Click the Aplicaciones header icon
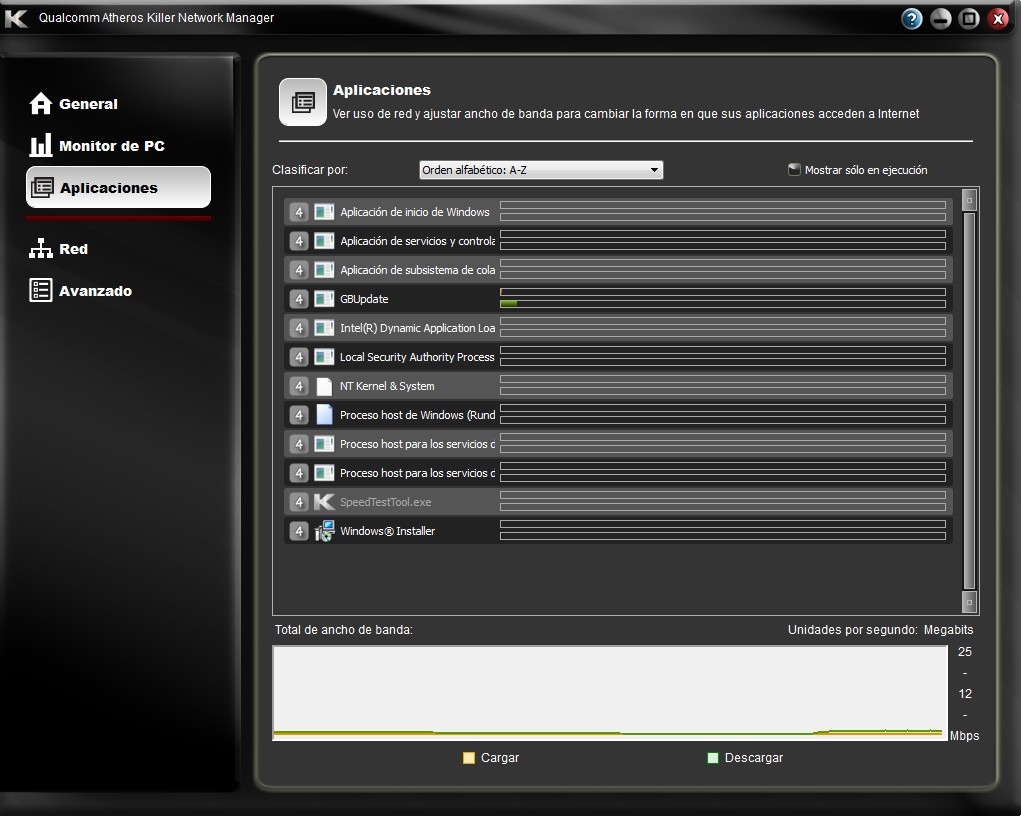This screenshot has height=818, width=1021. pyautogui.click(x=303, y=102)
